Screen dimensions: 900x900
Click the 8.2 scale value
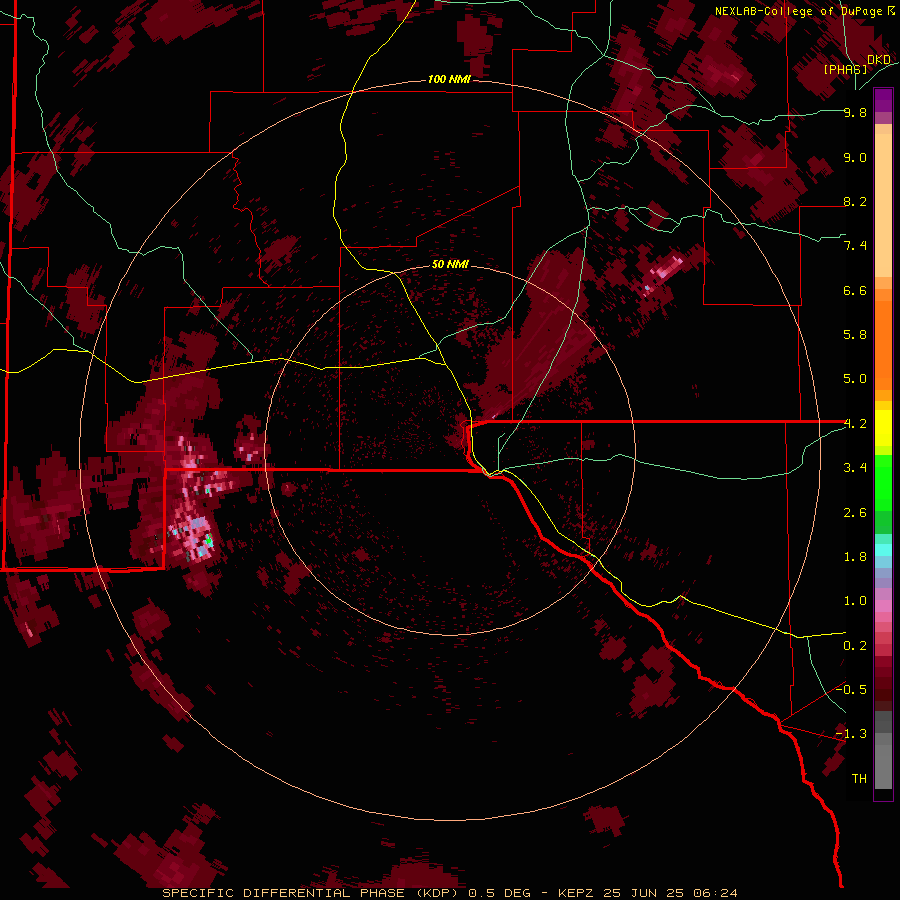855,201
